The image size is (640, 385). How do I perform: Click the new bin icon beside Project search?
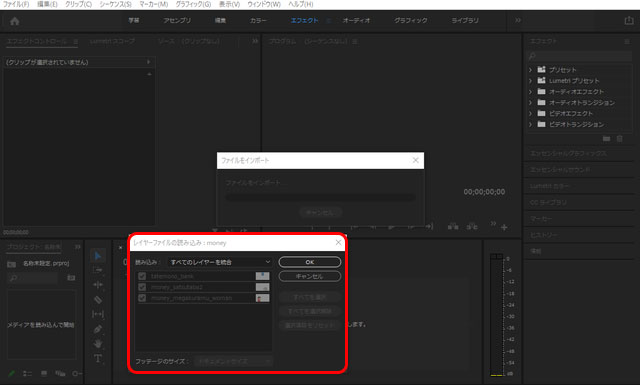[71, 278]
